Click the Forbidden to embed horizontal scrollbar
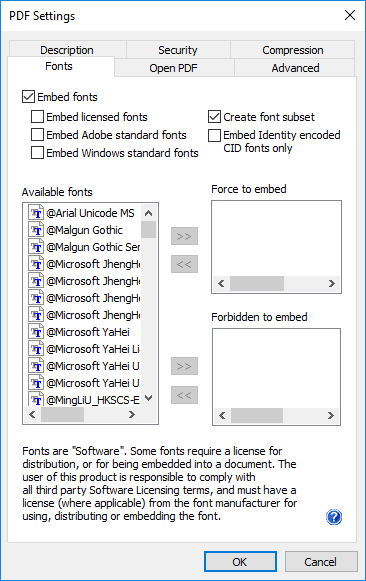 (x=276, y=415)
